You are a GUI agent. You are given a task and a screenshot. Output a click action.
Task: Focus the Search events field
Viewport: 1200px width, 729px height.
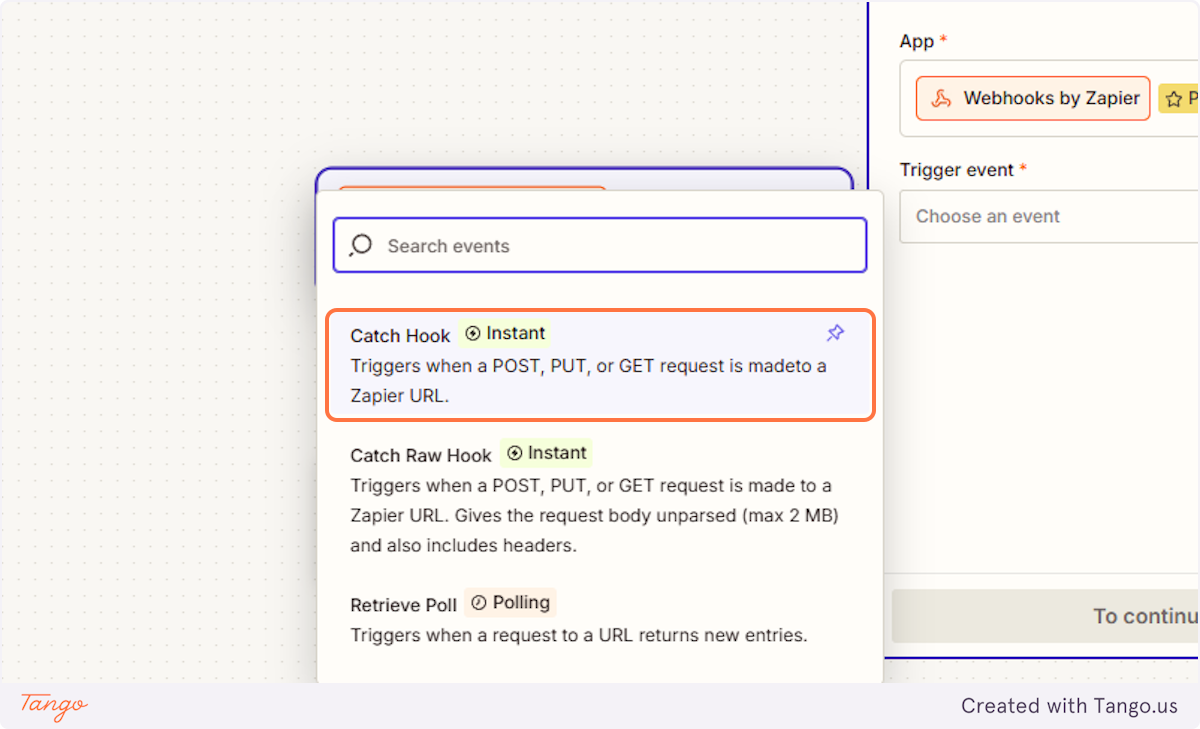[x=600, y=245]
